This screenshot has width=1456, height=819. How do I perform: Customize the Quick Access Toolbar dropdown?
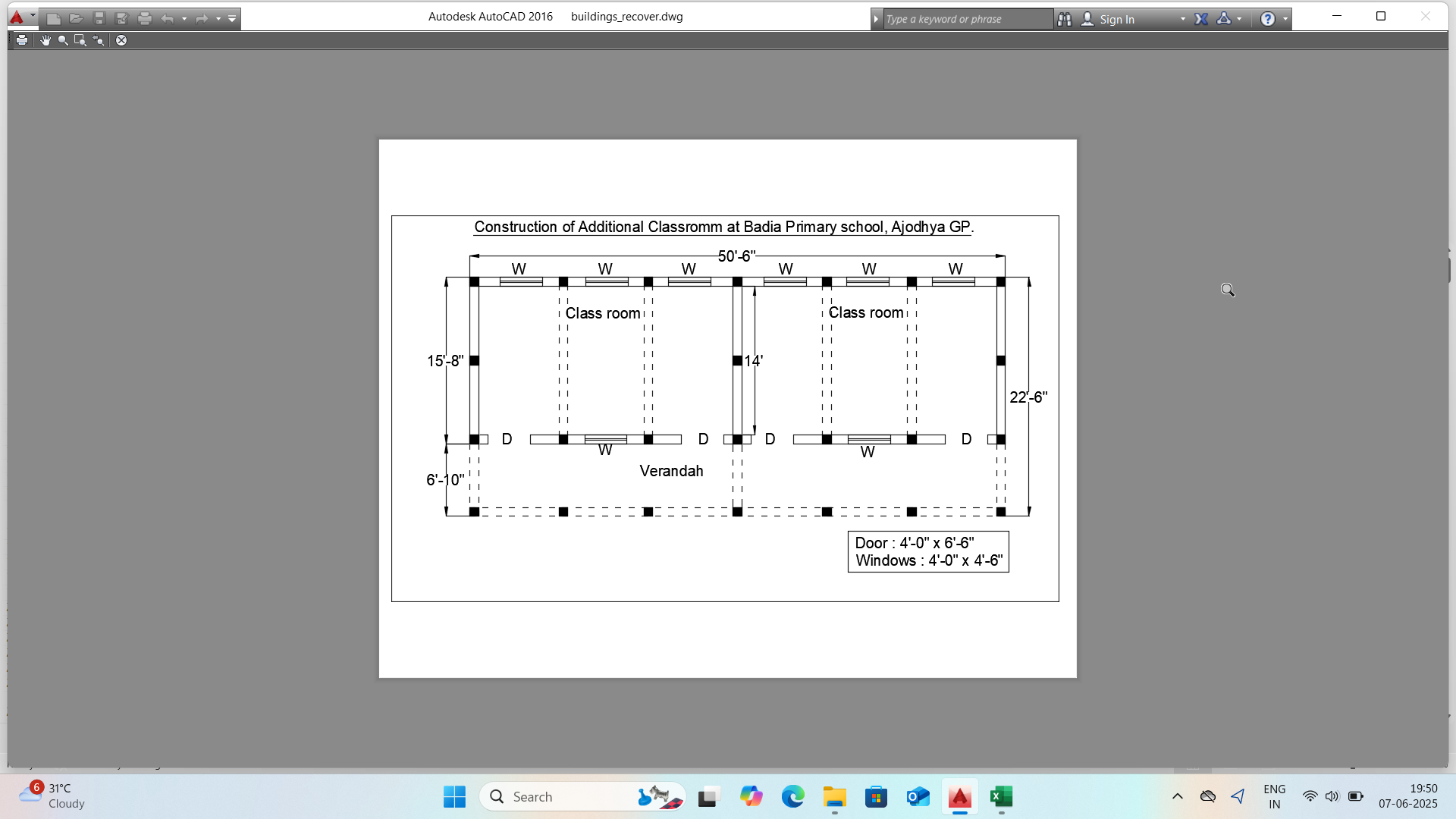(232, 19)
